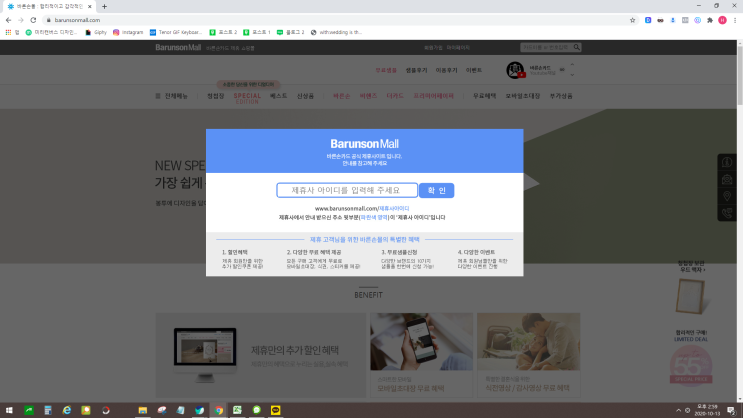
Task: Open the 블로그 2 bookmark
Action: (x=290, y=32)
